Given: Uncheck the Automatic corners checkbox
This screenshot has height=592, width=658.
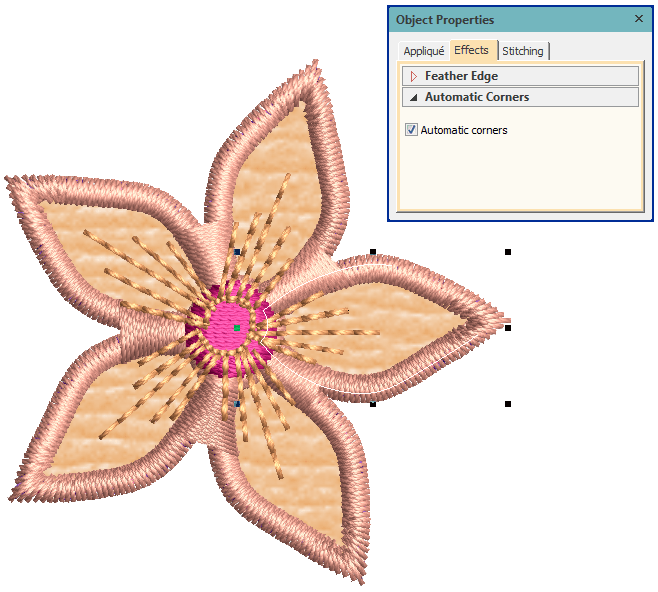Looking at the screenshot, I should [412, 130].
